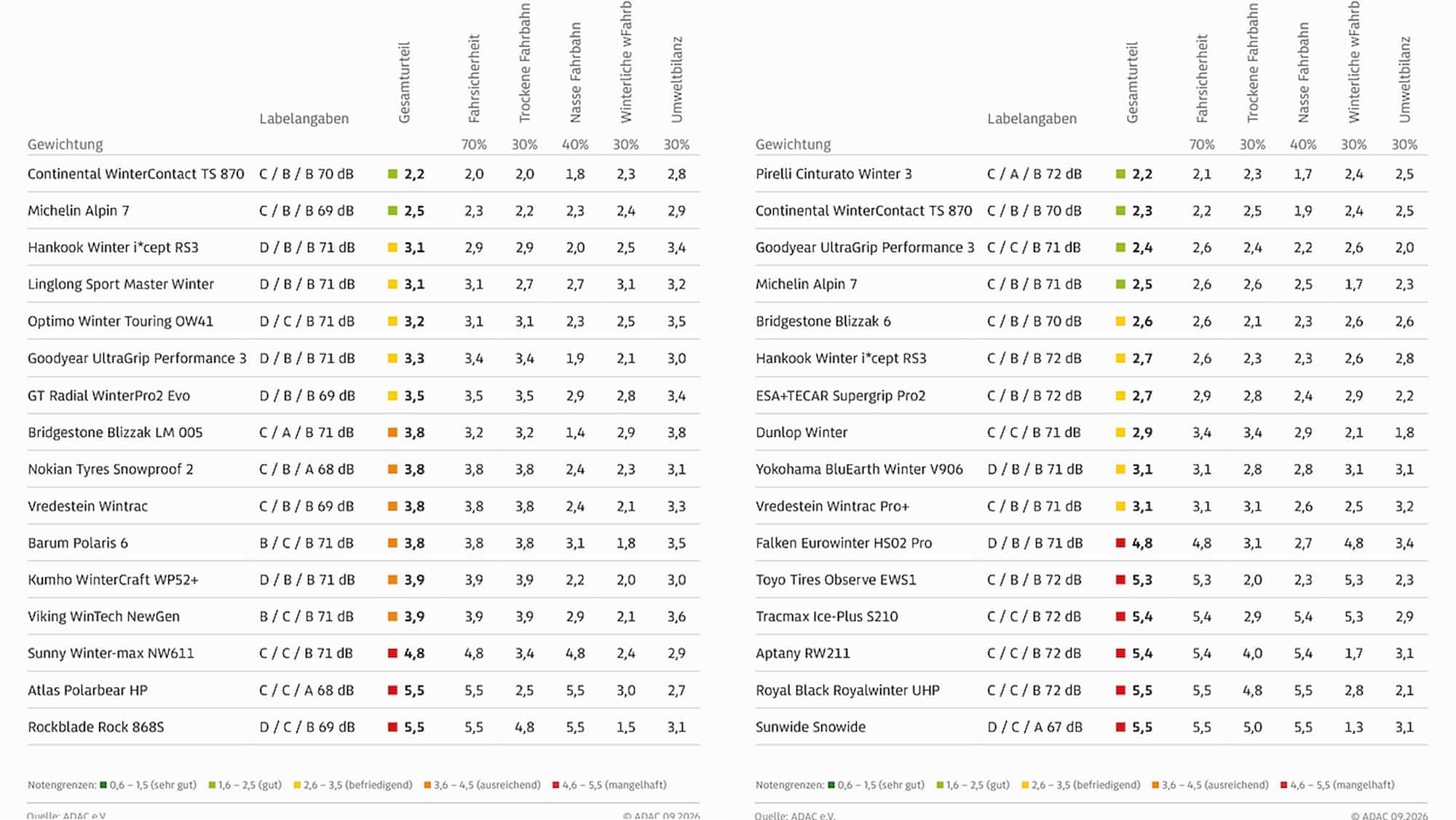Viewport: 1456px width, 820px height.
Task: Click the Labelangaben header in the left table
Action: coord(304,119)
